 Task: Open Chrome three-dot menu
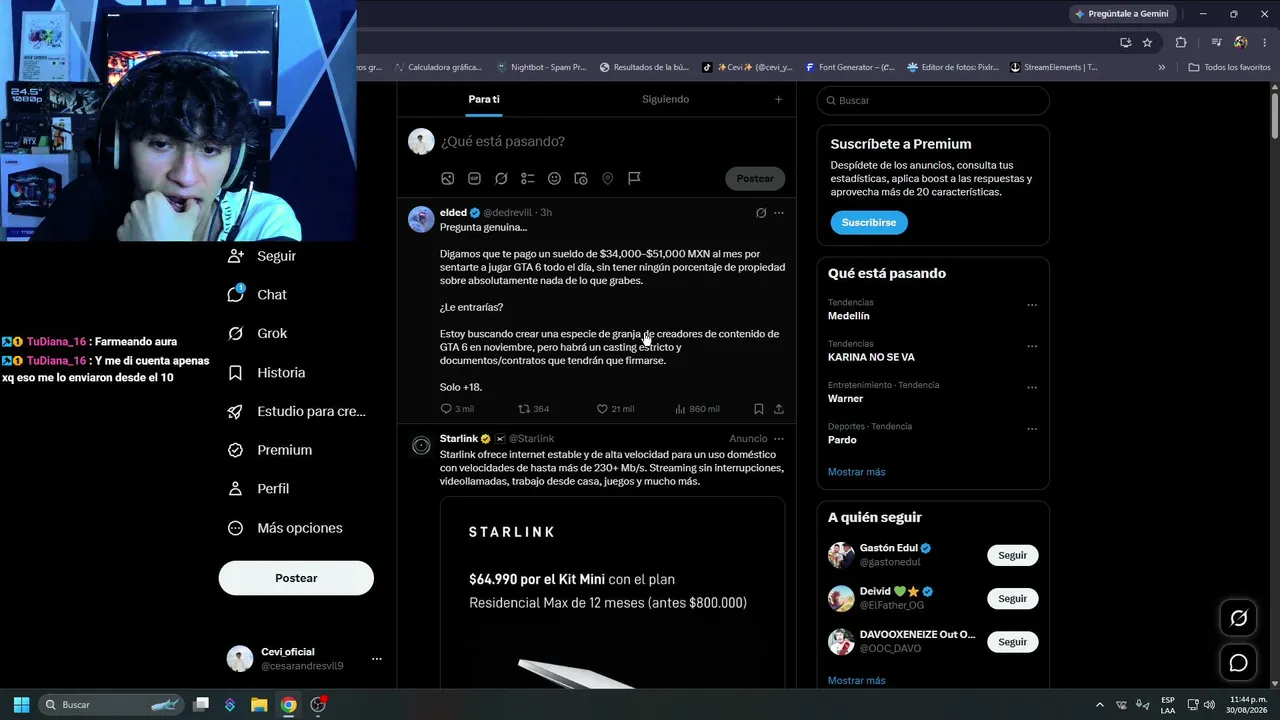pos(1264,42)
